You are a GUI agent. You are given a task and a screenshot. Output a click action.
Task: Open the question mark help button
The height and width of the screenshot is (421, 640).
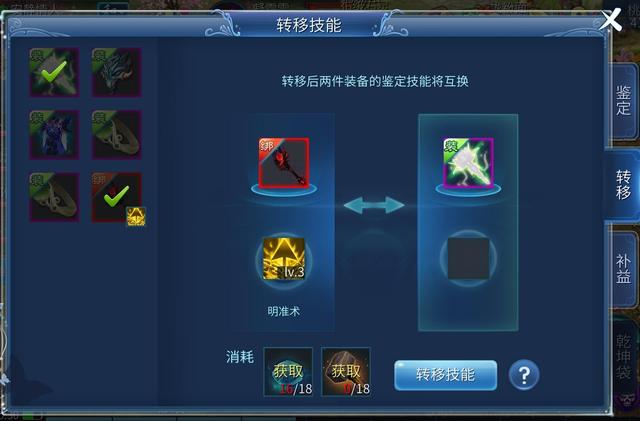[524, 374]
